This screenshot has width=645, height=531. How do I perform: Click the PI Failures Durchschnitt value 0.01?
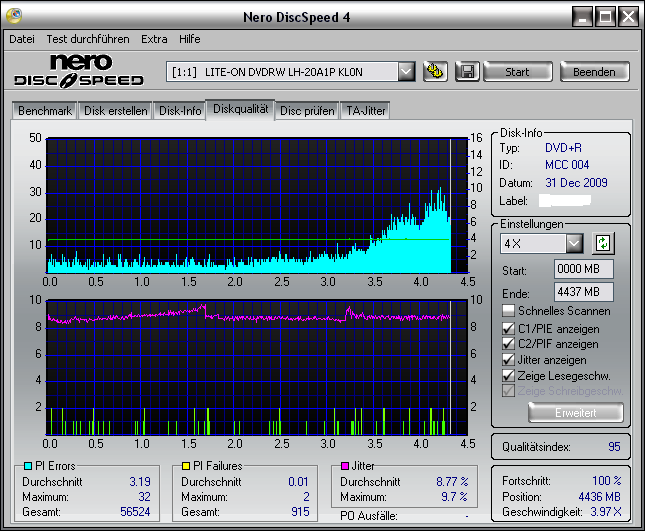tap(298, 481)
